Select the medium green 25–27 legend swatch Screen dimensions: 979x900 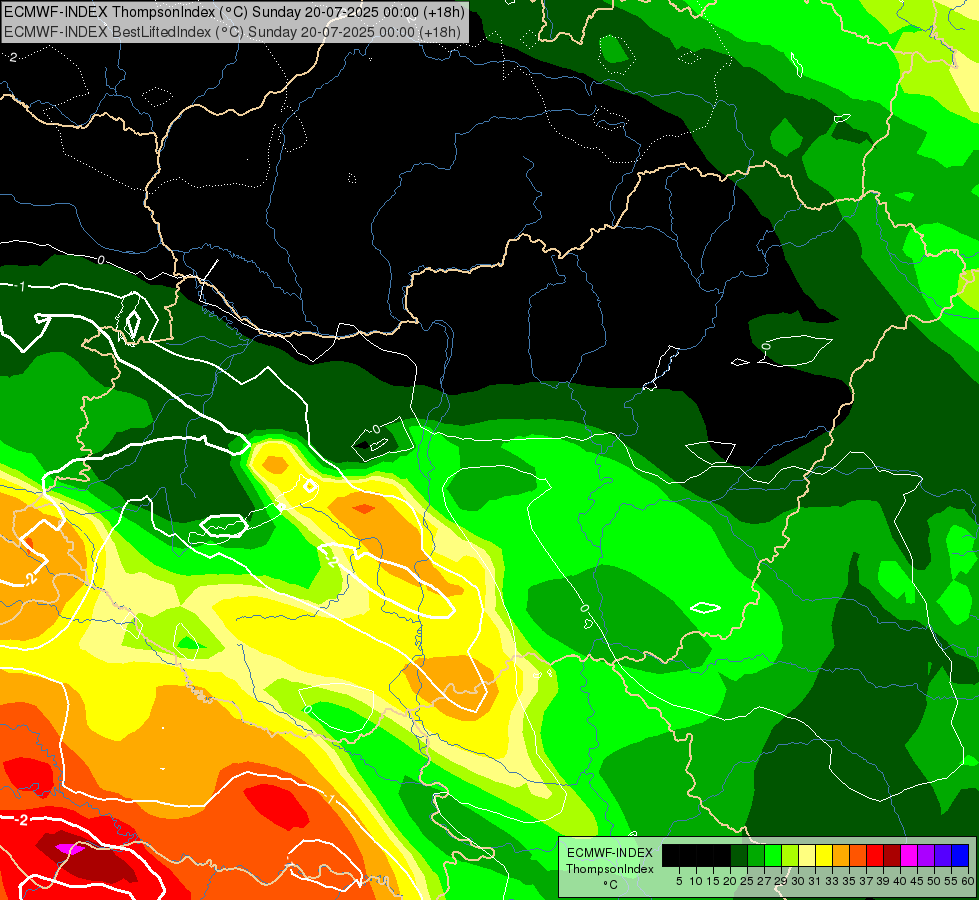pyautogui.click(x=756, y=856)
